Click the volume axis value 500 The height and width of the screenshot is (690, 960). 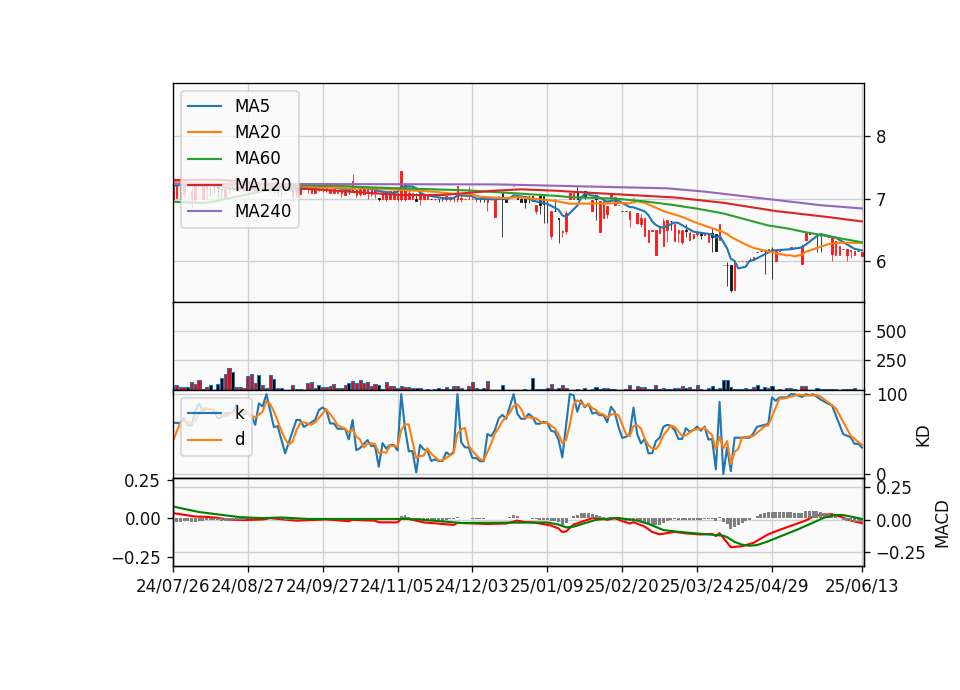coord(891,332)
